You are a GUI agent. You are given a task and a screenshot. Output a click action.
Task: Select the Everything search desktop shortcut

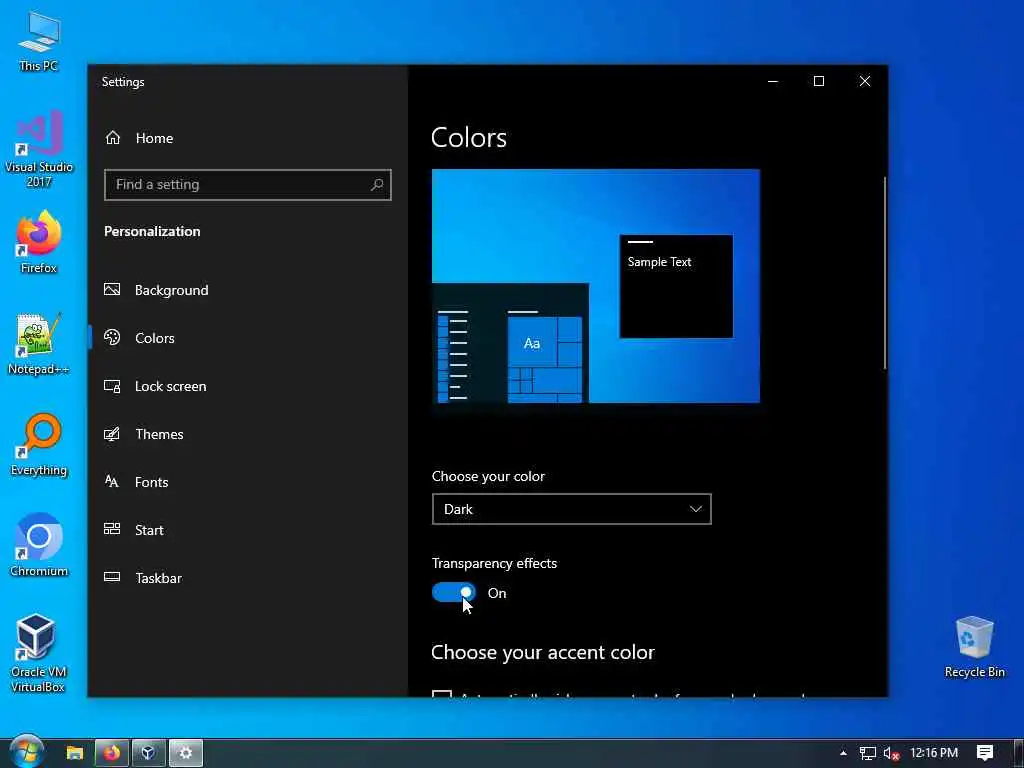pos(39,445)
